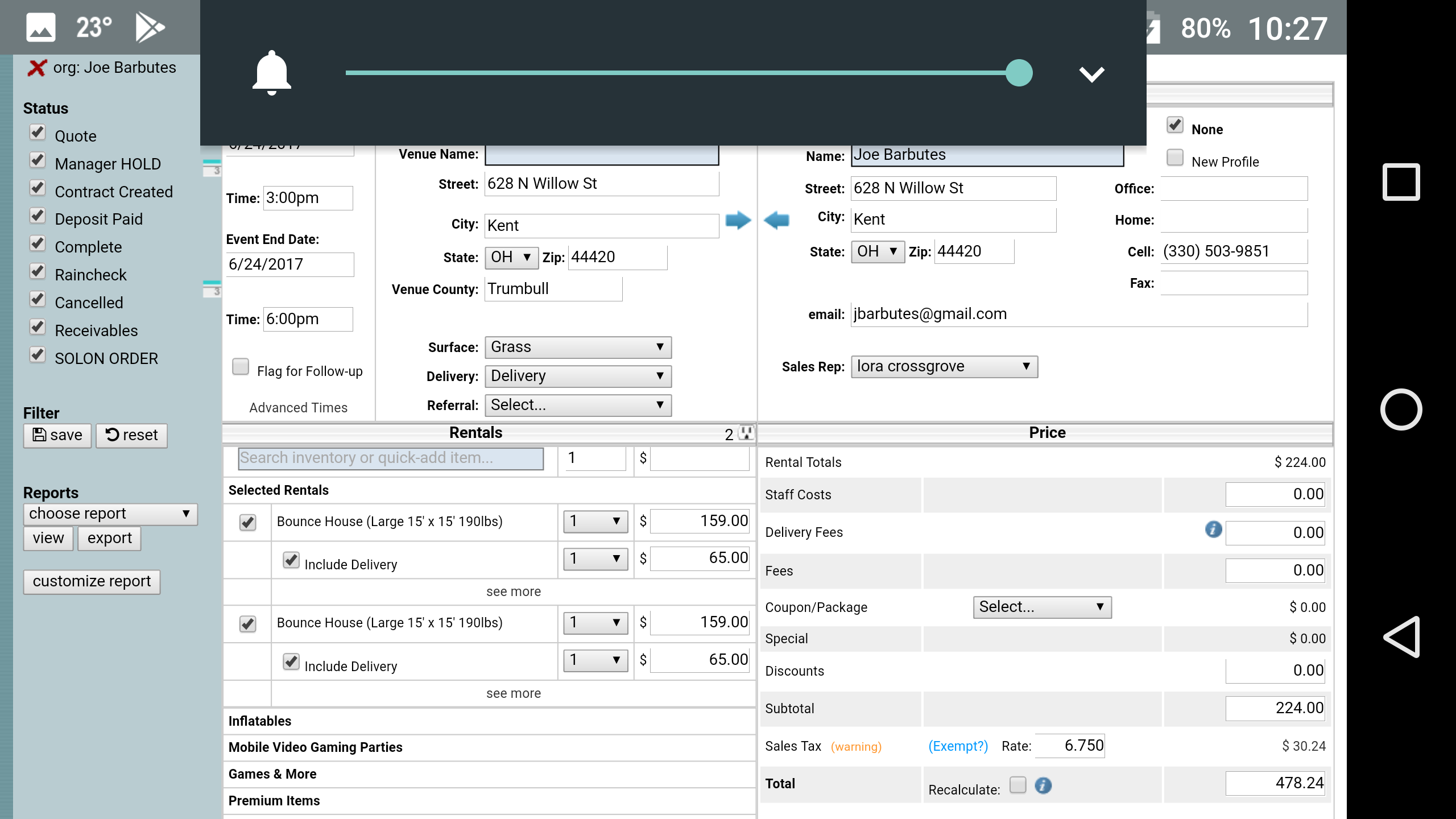Adjust the notification volume slider

click(x=1019, y=73)
